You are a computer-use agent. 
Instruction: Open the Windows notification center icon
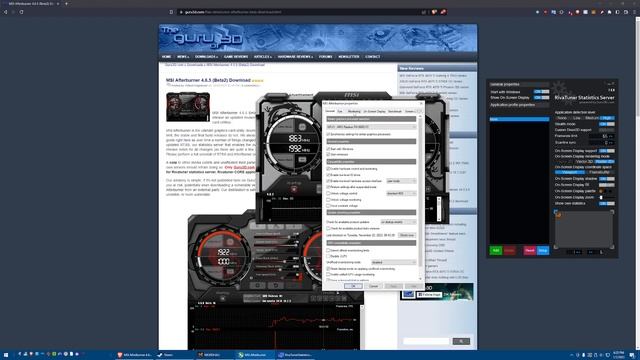pos(632,355)
